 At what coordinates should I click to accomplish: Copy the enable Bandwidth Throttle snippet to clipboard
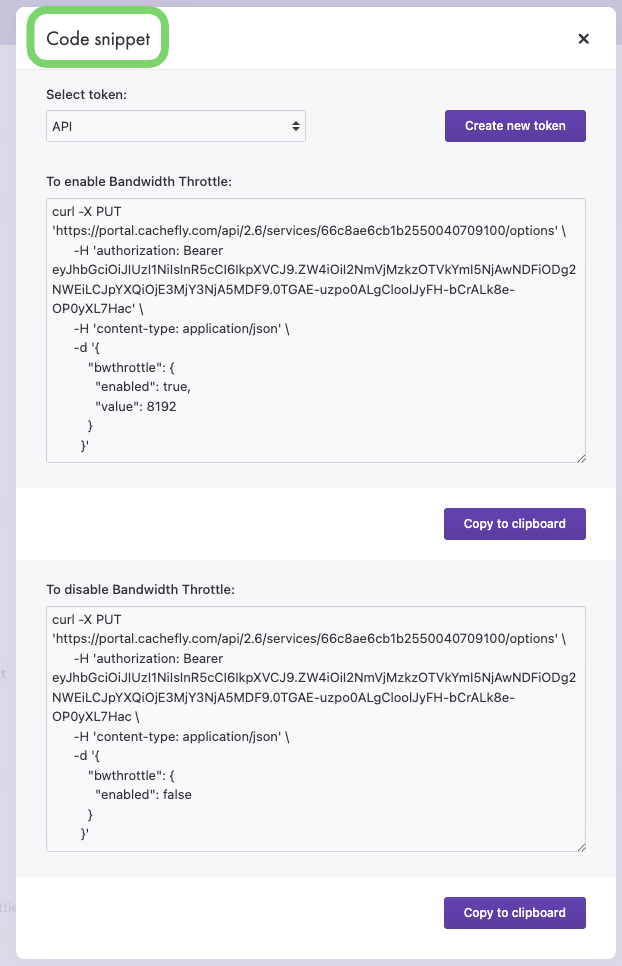click(515, 524)
